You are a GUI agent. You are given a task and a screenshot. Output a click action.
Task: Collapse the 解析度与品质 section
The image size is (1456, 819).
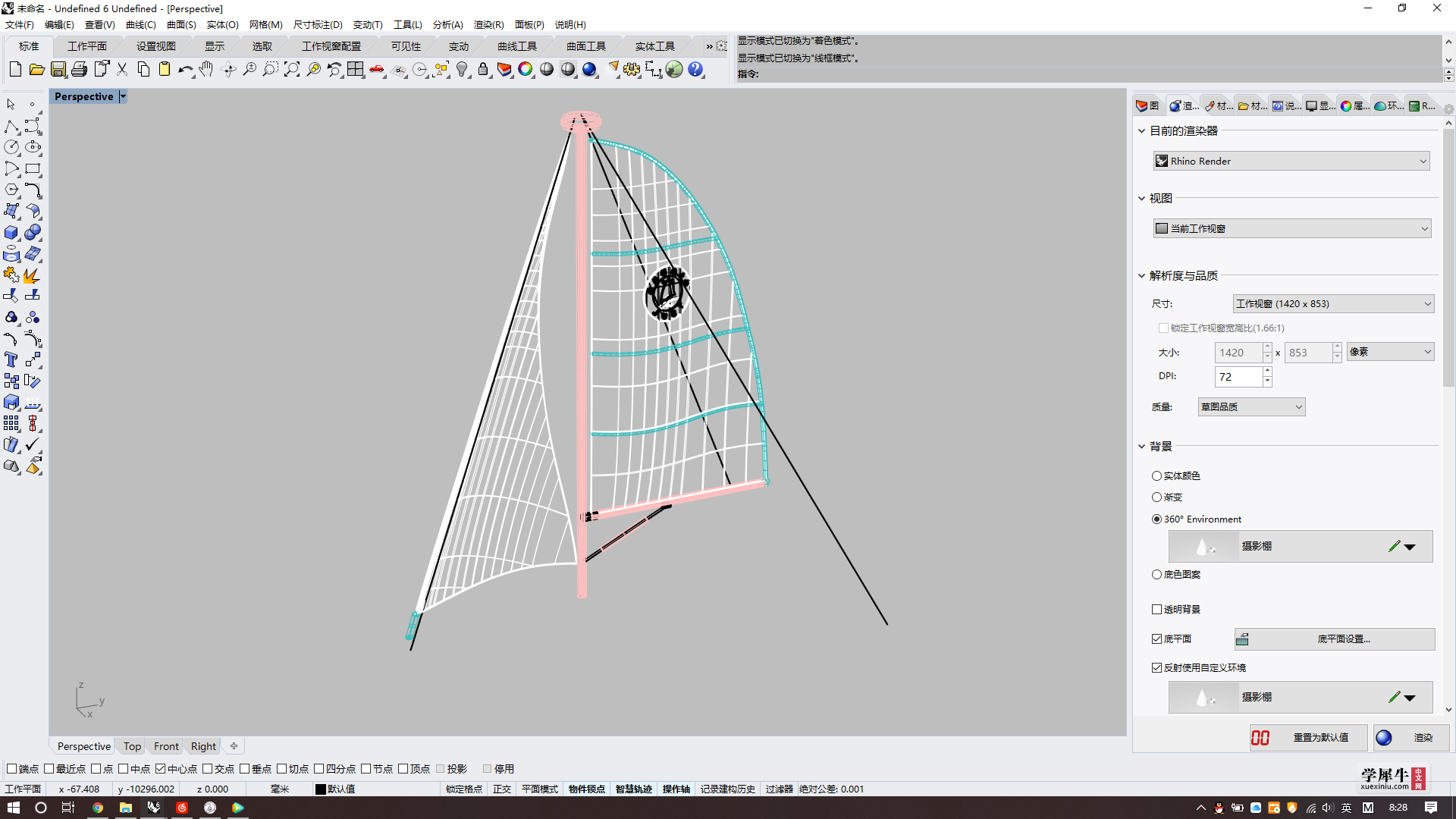1141,276
